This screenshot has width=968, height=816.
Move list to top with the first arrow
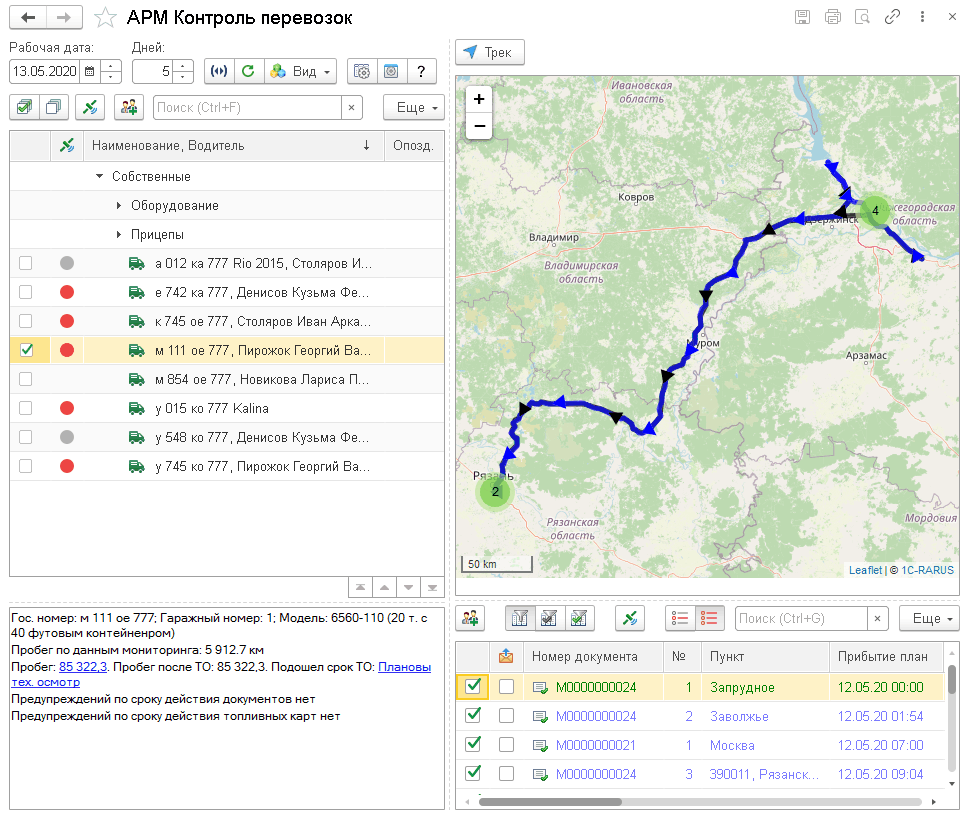pos(361,588)
